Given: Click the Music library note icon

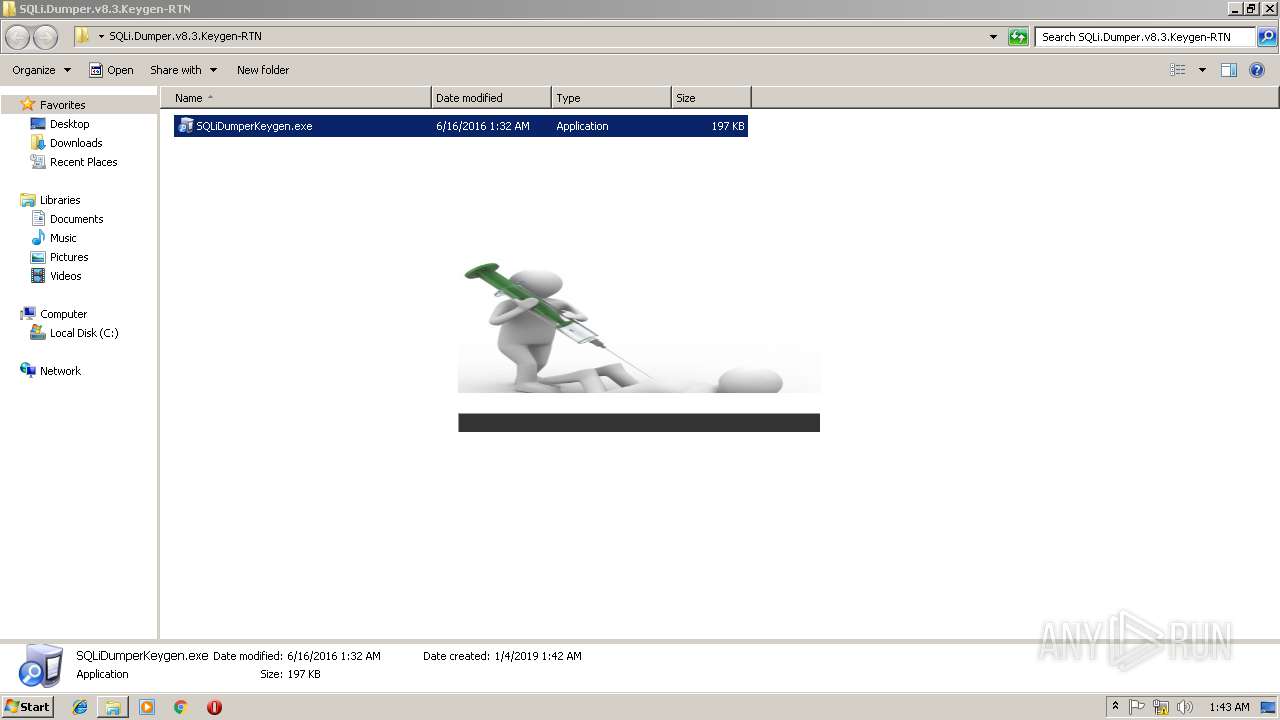Looking at the screenshot, I should click(38, 238).
